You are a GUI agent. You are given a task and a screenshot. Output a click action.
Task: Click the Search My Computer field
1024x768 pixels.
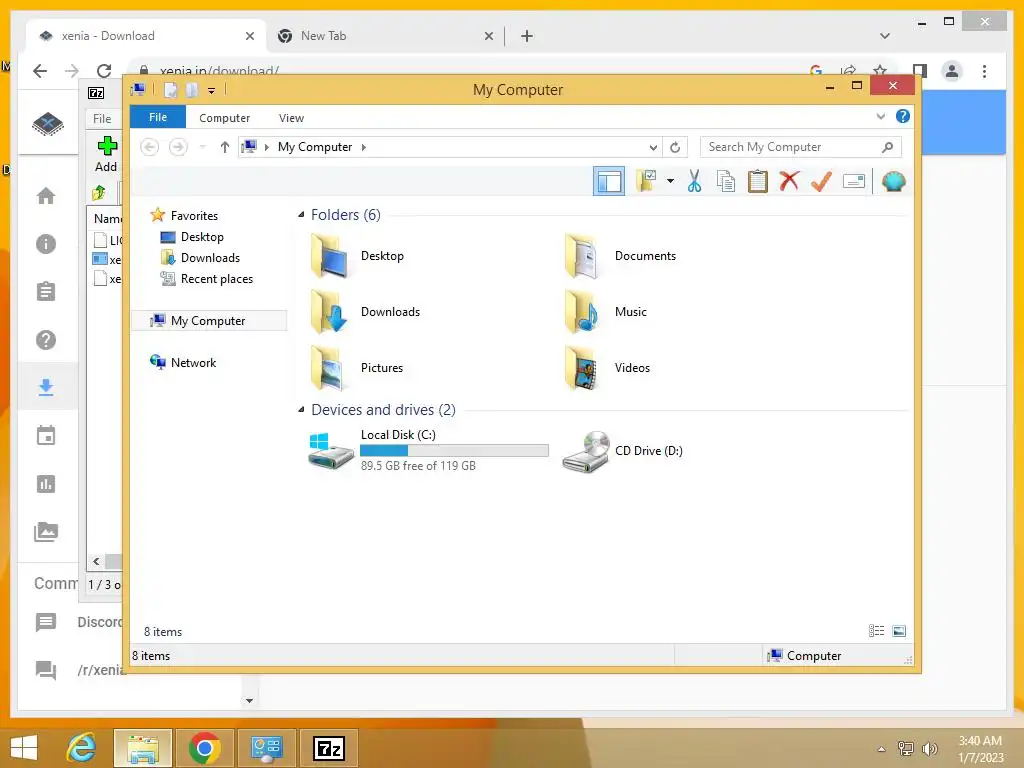801,147
